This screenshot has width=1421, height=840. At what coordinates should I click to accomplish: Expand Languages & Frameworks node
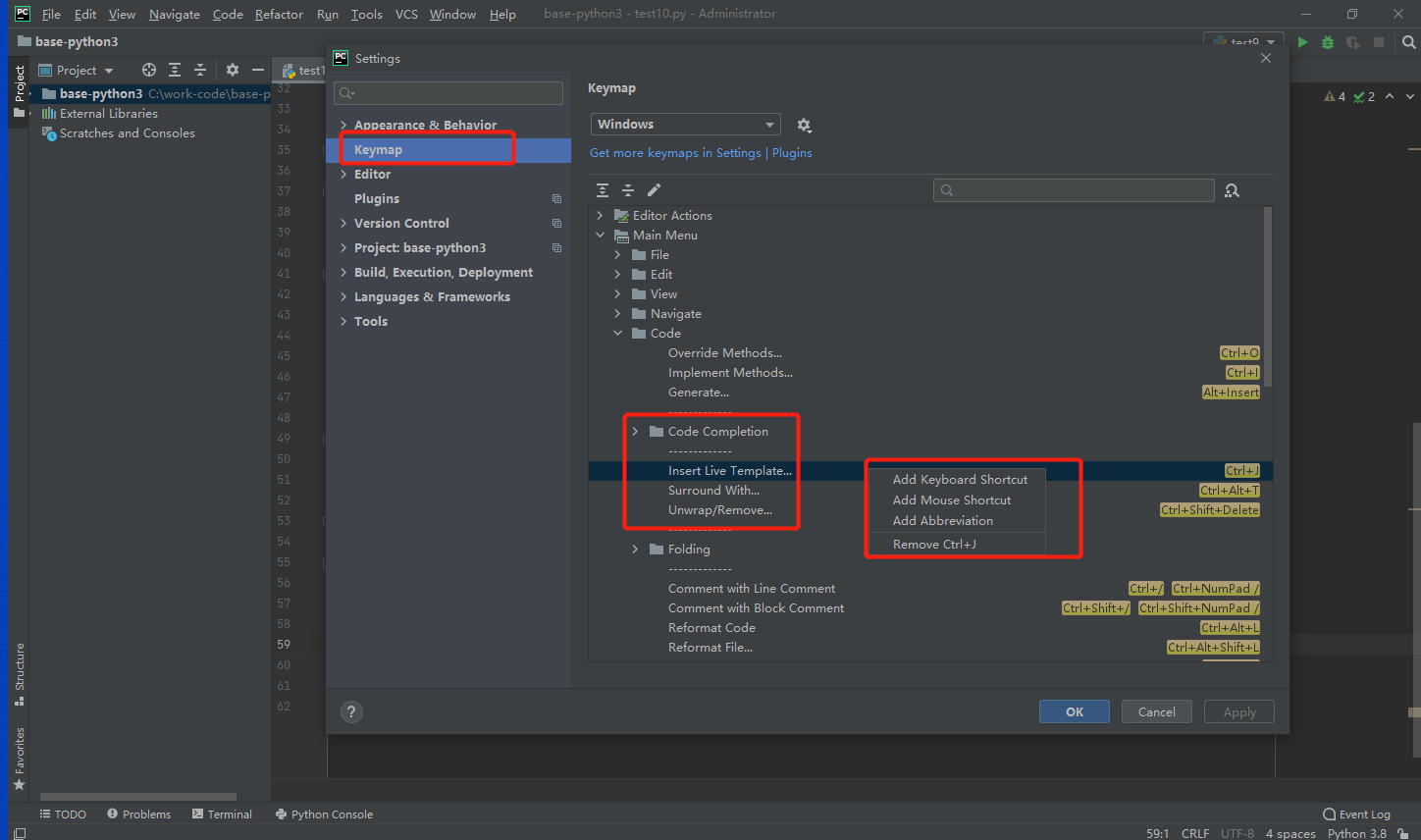tap(343, 296)
